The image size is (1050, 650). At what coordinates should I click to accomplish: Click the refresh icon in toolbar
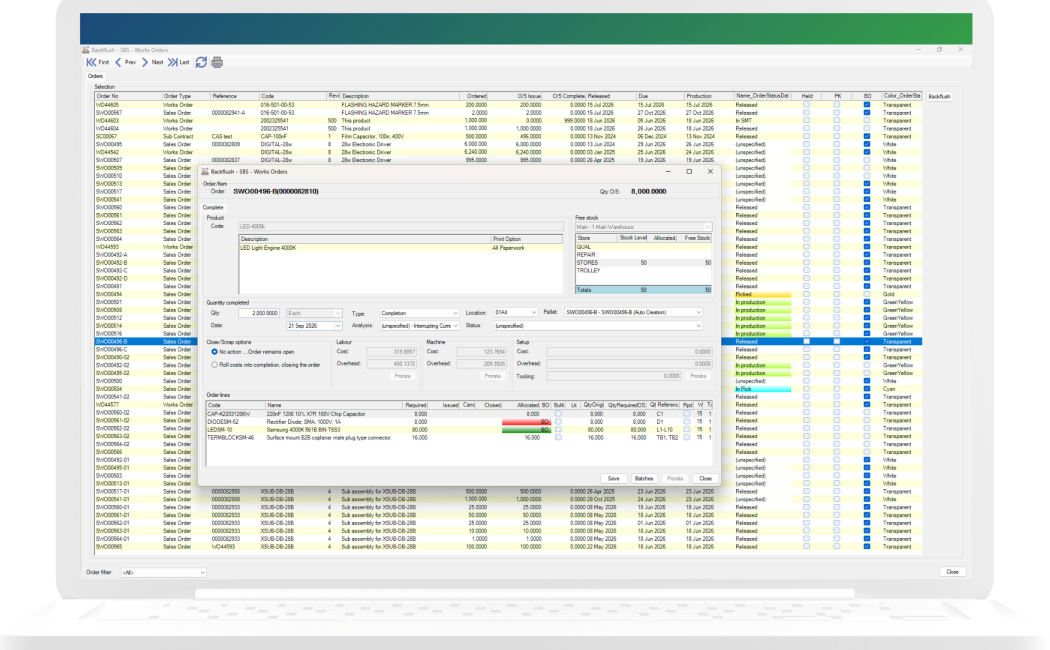click(202, 62)
